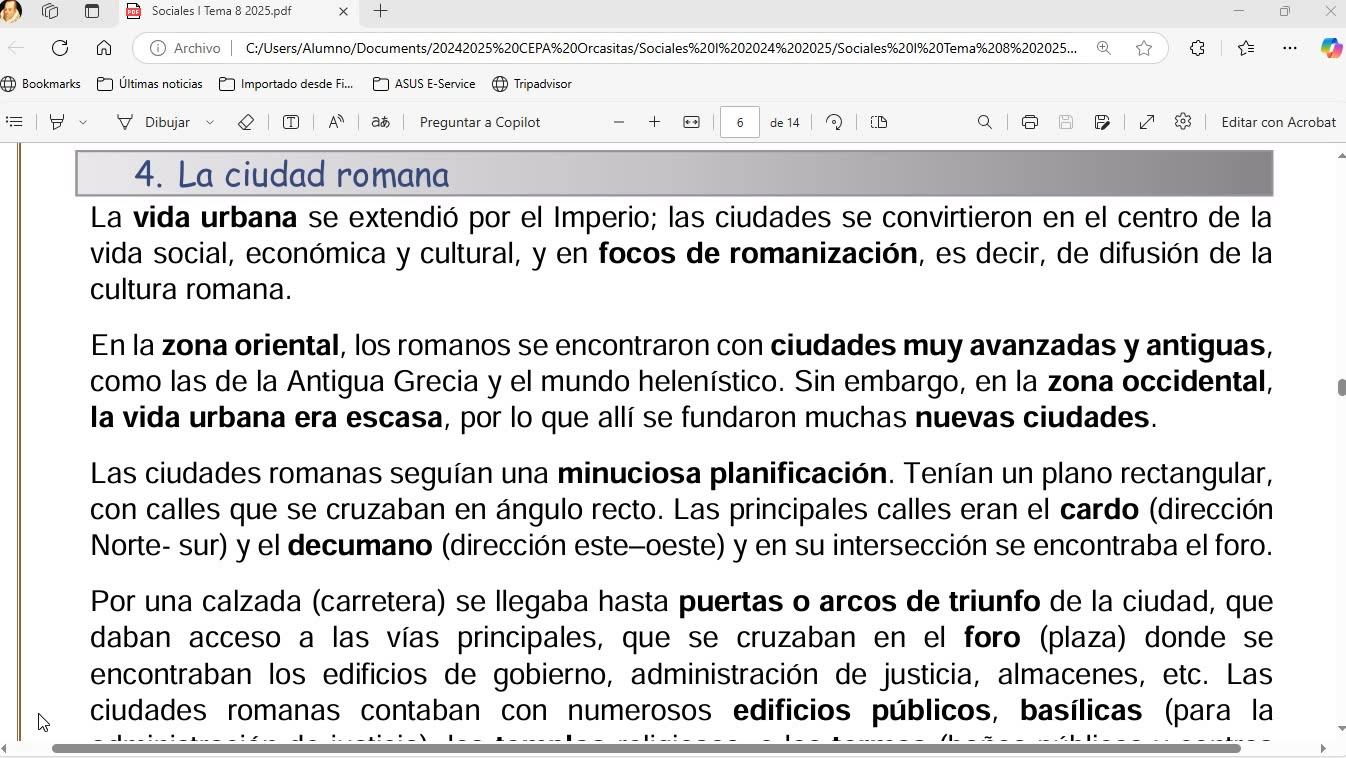Expand highlight color options dropdown

tap(83, 122)
